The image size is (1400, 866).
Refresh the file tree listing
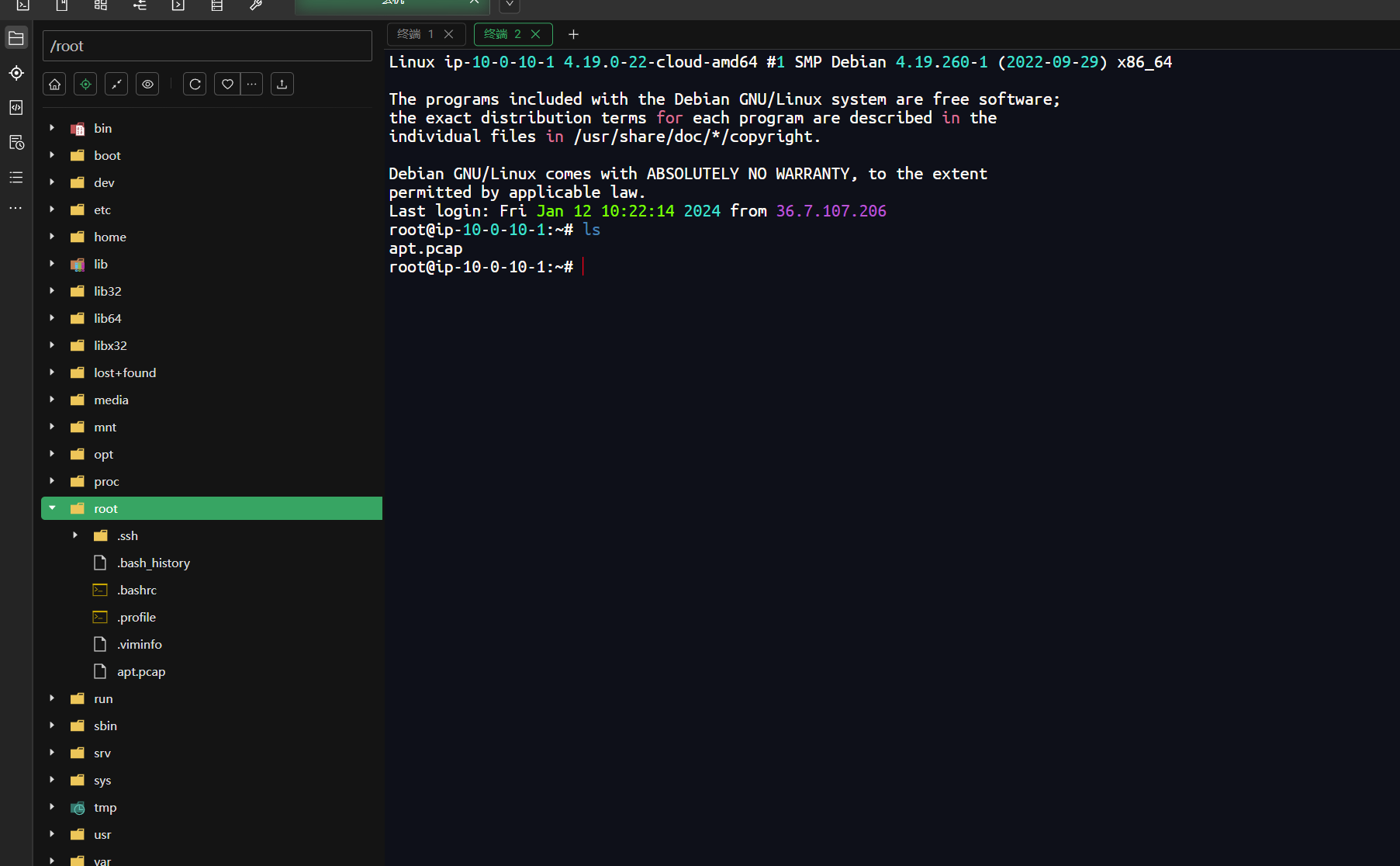coord(195,84)
